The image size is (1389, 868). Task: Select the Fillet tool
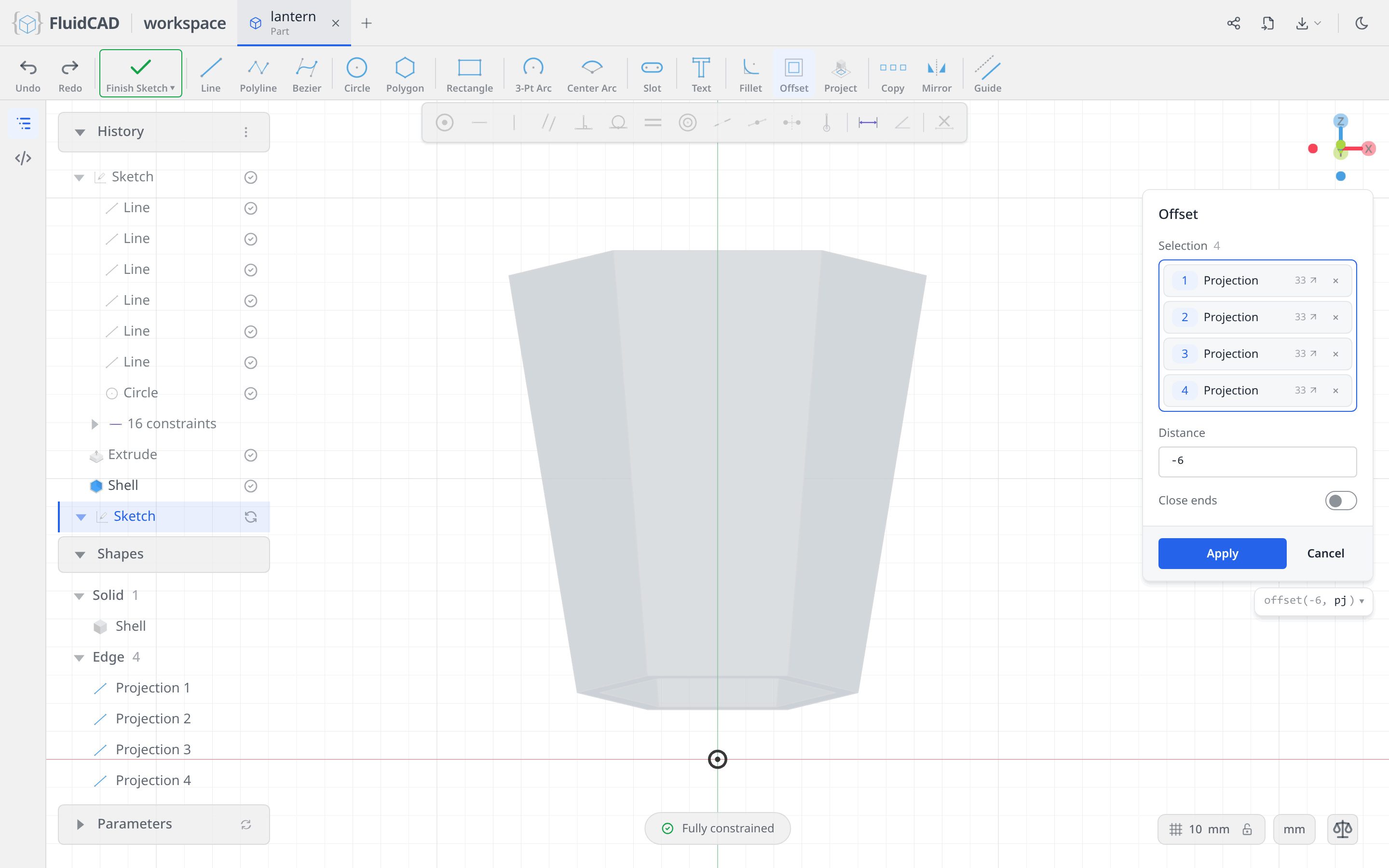coord(750,74)
